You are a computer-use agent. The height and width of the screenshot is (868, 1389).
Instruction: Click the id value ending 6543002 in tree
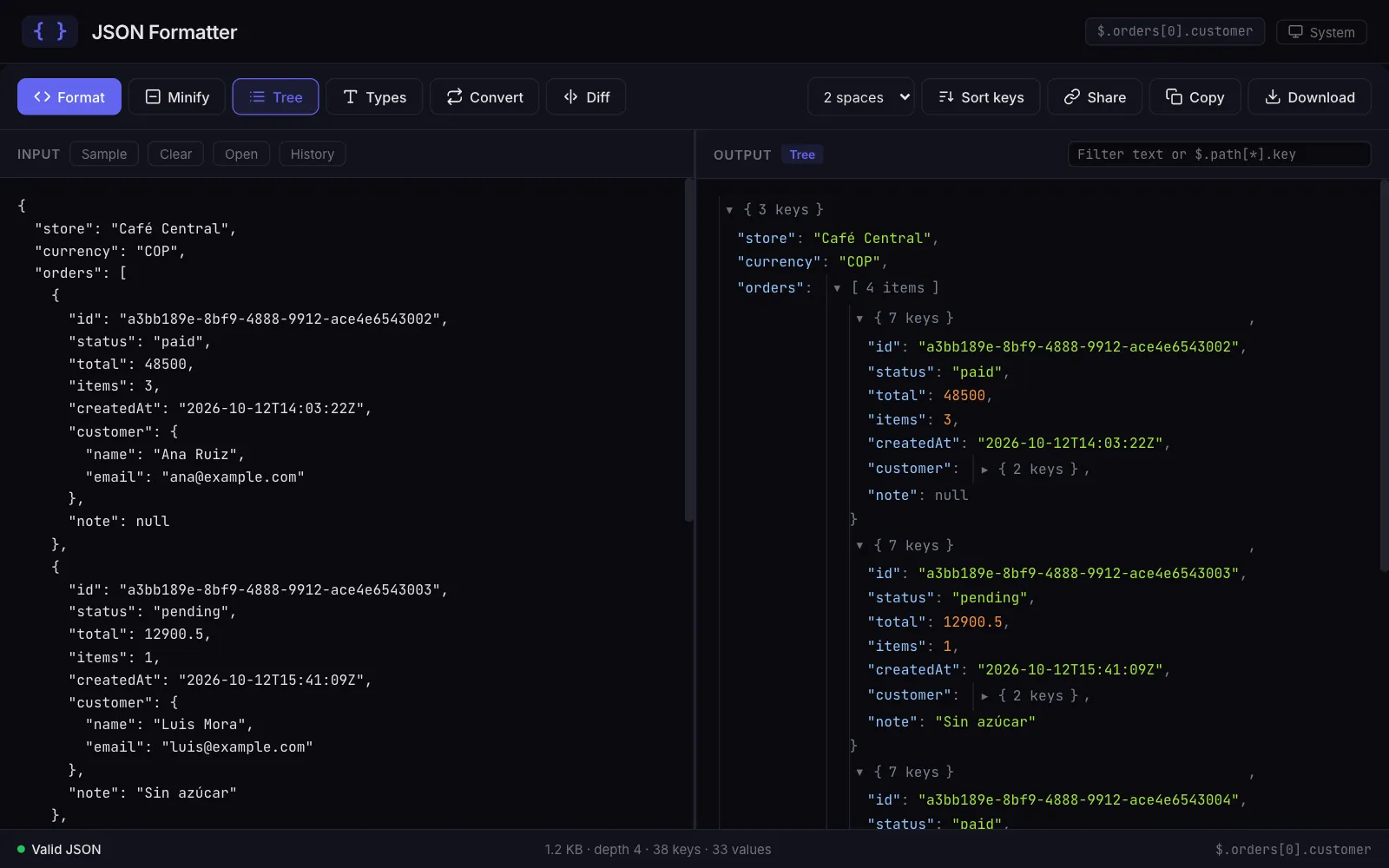tap(1078, 346)
